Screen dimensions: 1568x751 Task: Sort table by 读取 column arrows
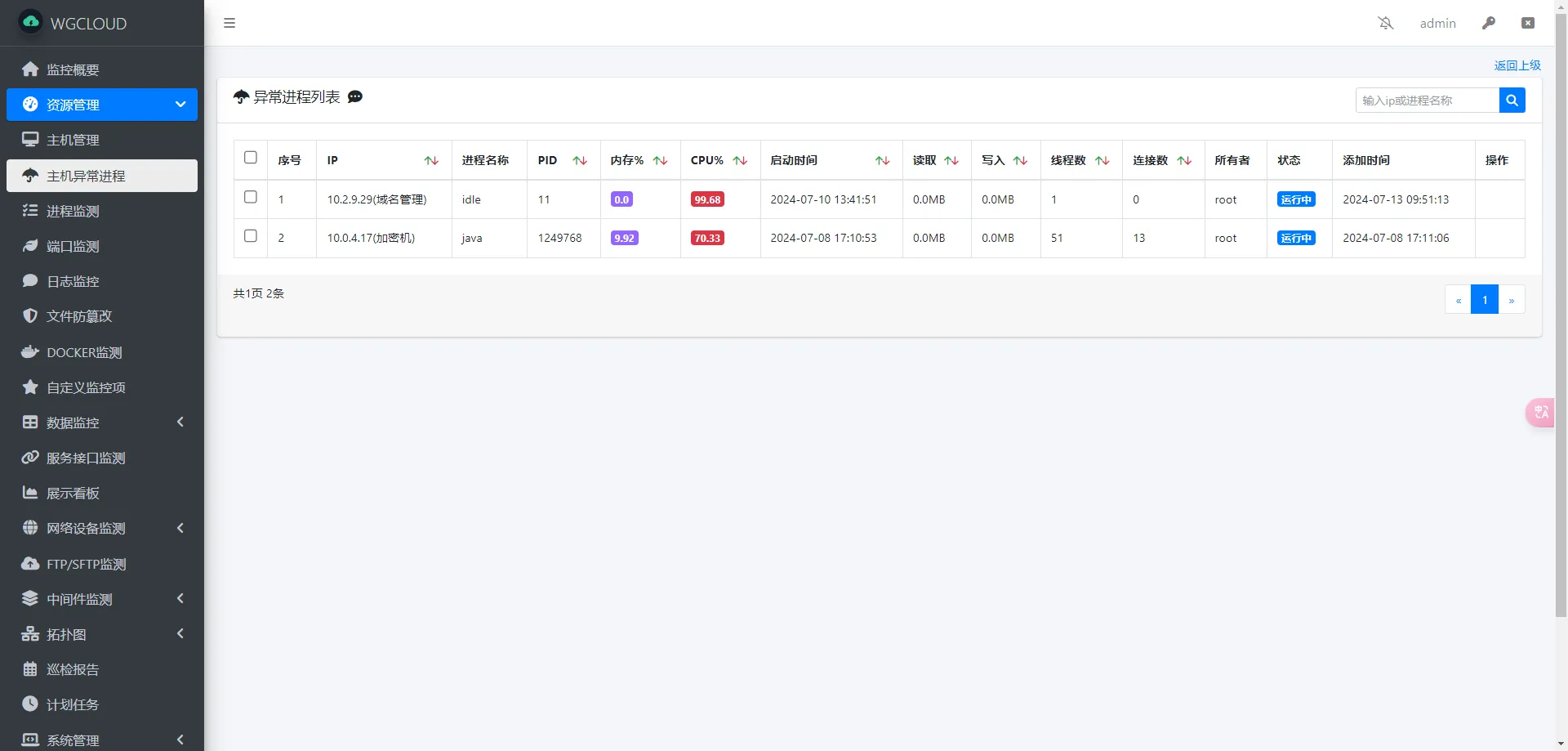point(951,160)
